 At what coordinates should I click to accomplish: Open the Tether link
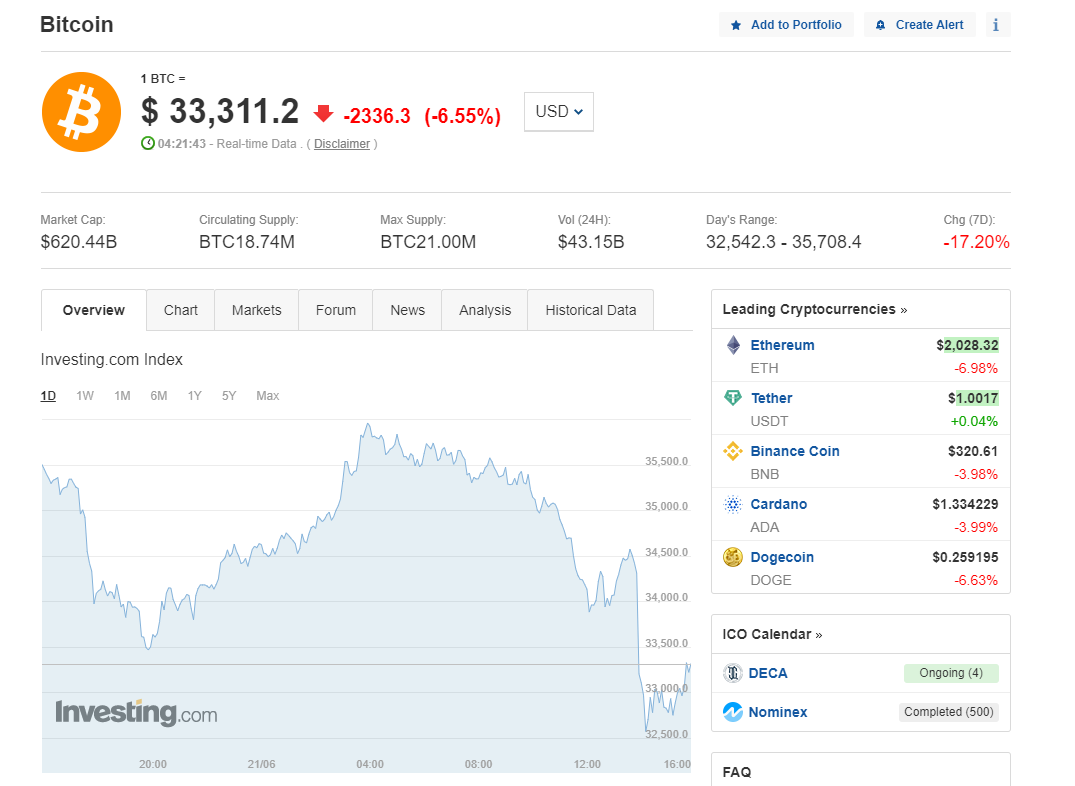coord(771,398)
